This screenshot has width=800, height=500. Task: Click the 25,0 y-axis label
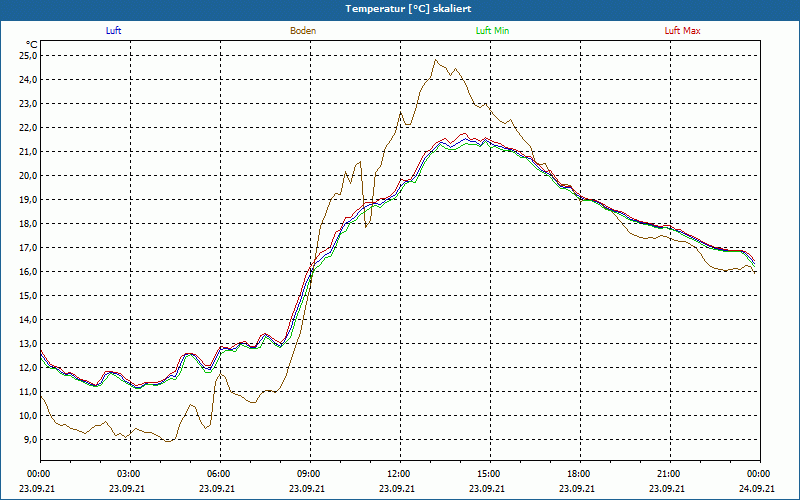[27, 55]
